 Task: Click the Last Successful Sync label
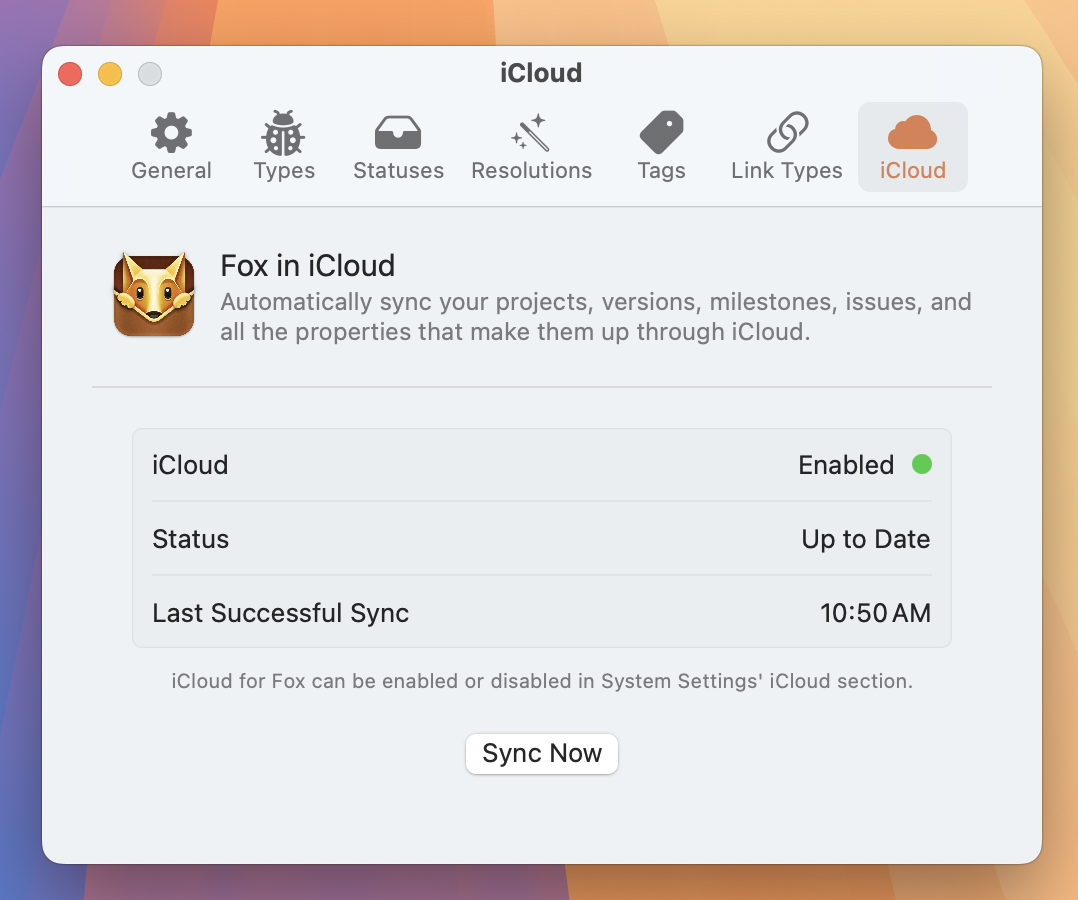[281, 613]
